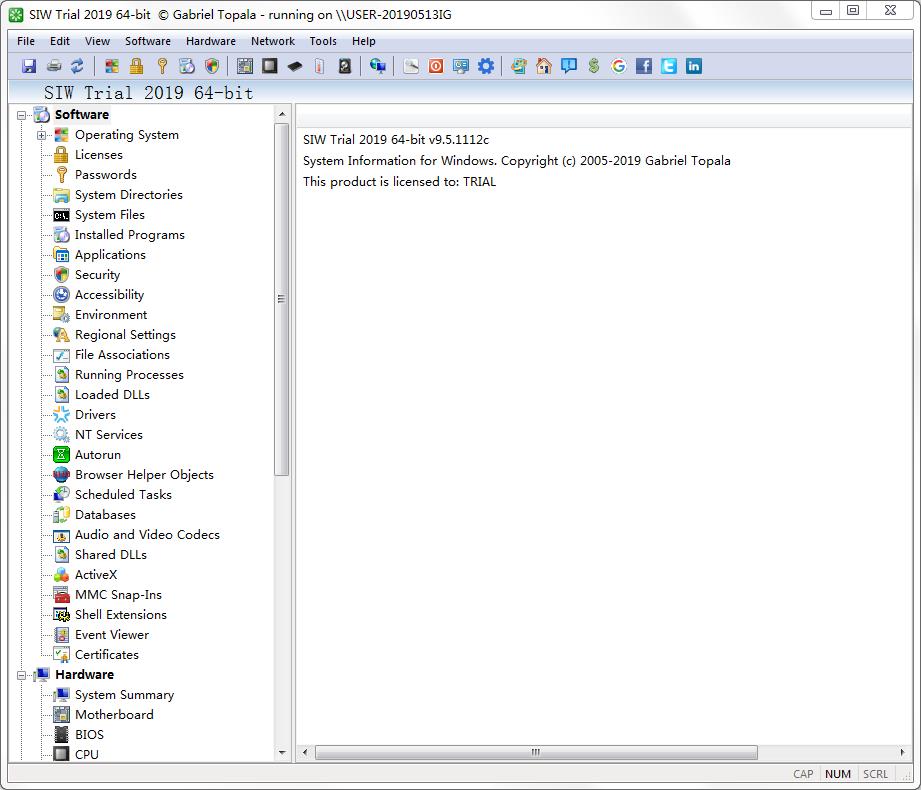Click the green dollar sign toolbar icon
This screenshot has height=790, width=921.
pos(594,66)
